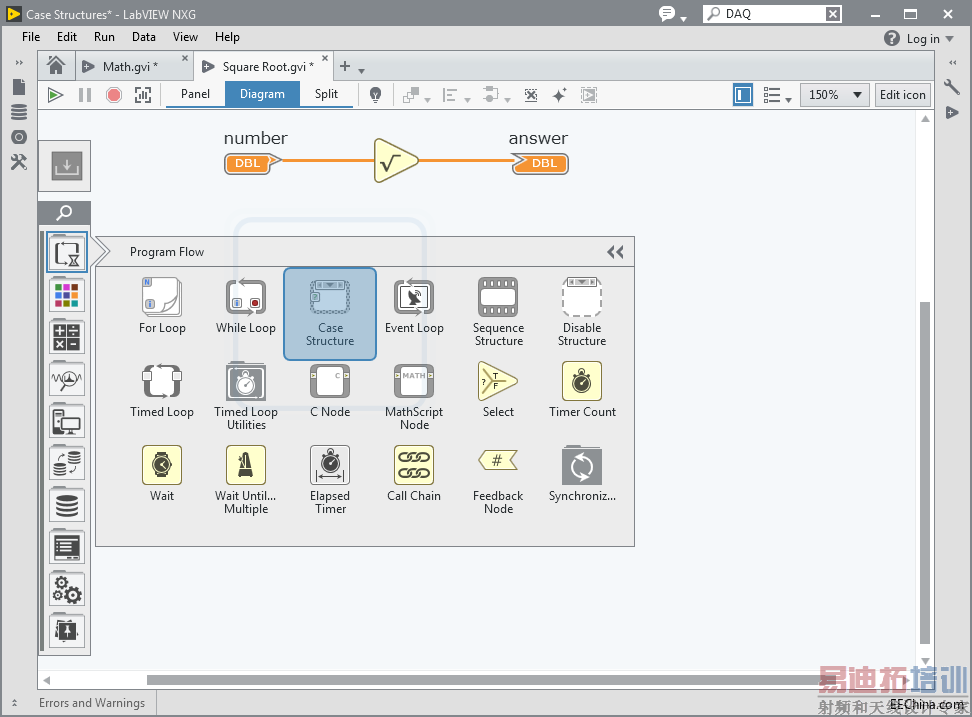Image resolution: width=972 pixels, height=717 pixels.
Task: Click the red Abort button
Action: [113, 95]
